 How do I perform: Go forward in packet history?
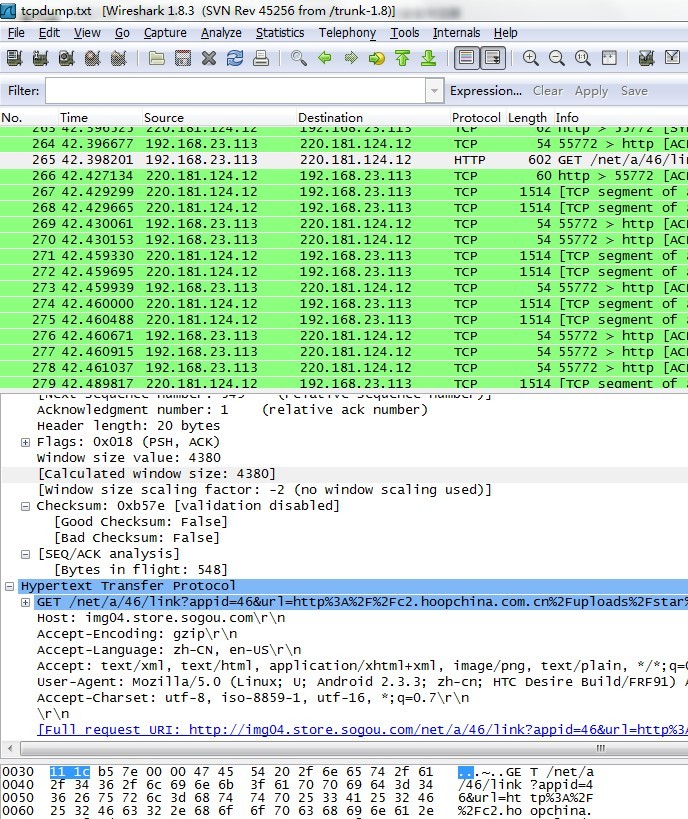pos(351,58)
